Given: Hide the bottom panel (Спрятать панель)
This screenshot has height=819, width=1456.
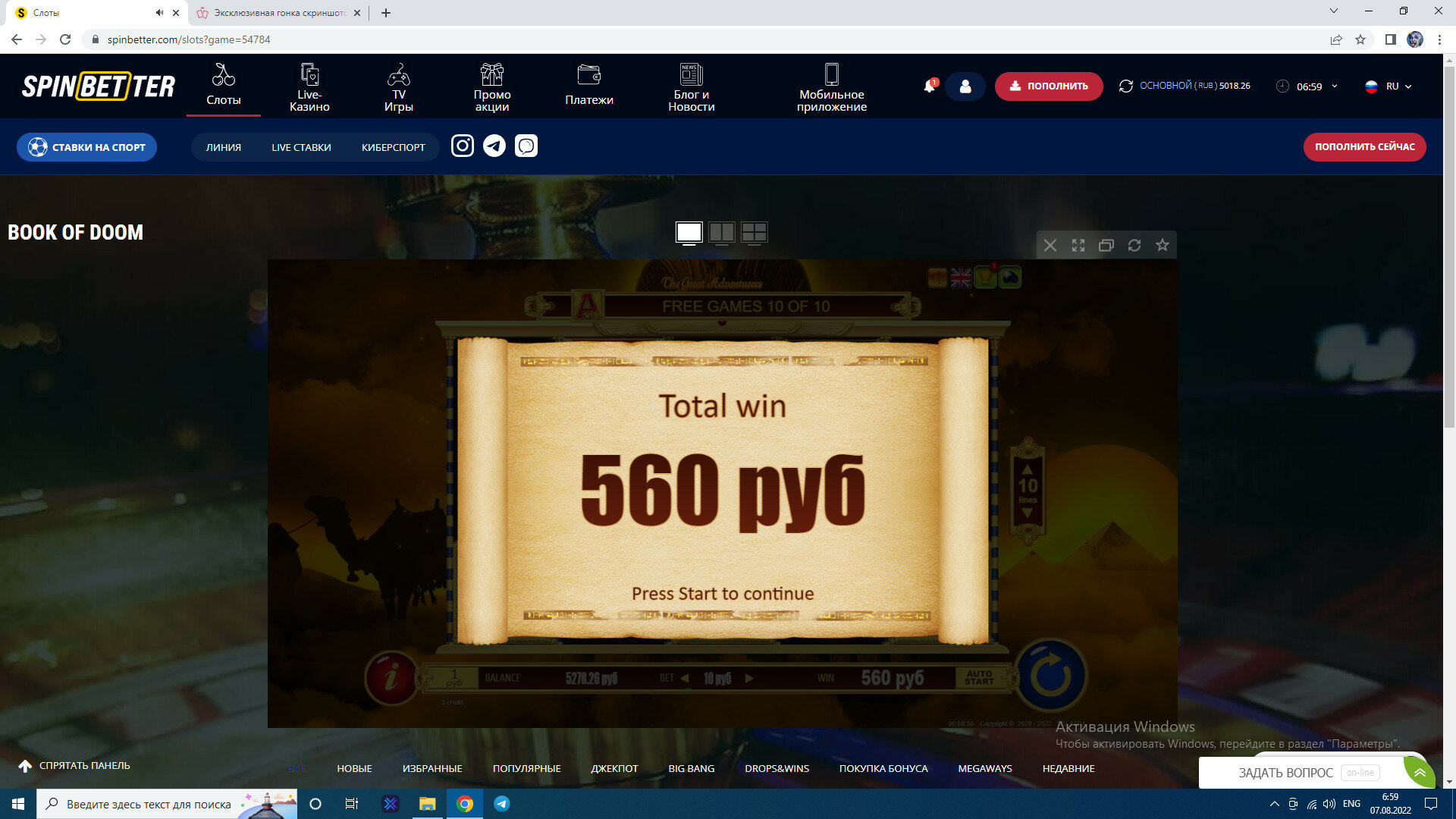Looking at the screenshot, I should (74, 766).
